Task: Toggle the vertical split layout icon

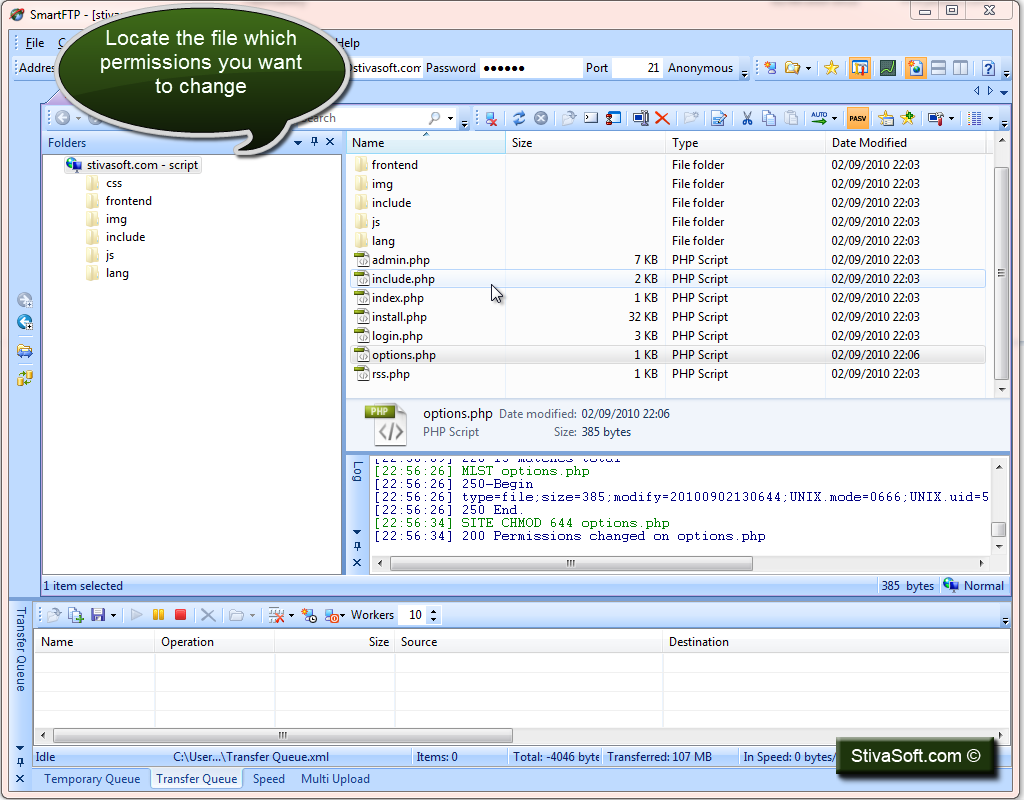Action: pyautogui.click(x=961, y=68)
